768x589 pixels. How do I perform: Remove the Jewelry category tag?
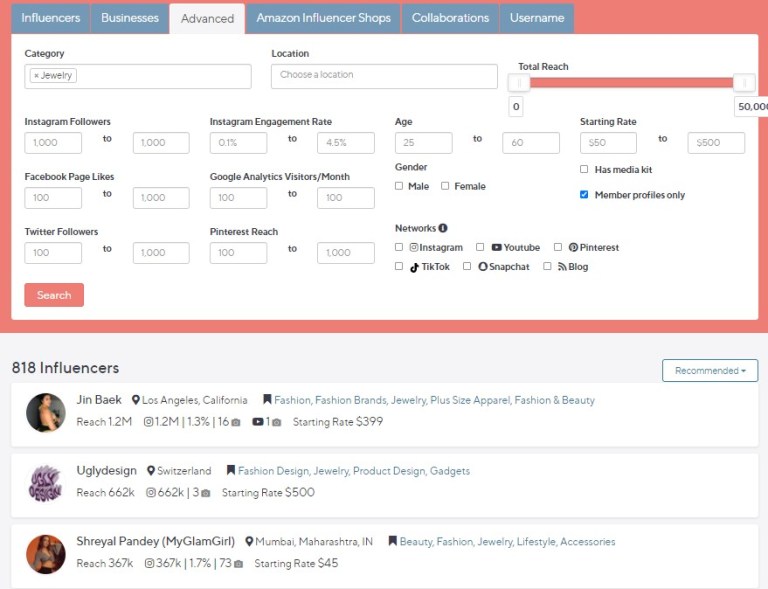click(x=36, y=75)
